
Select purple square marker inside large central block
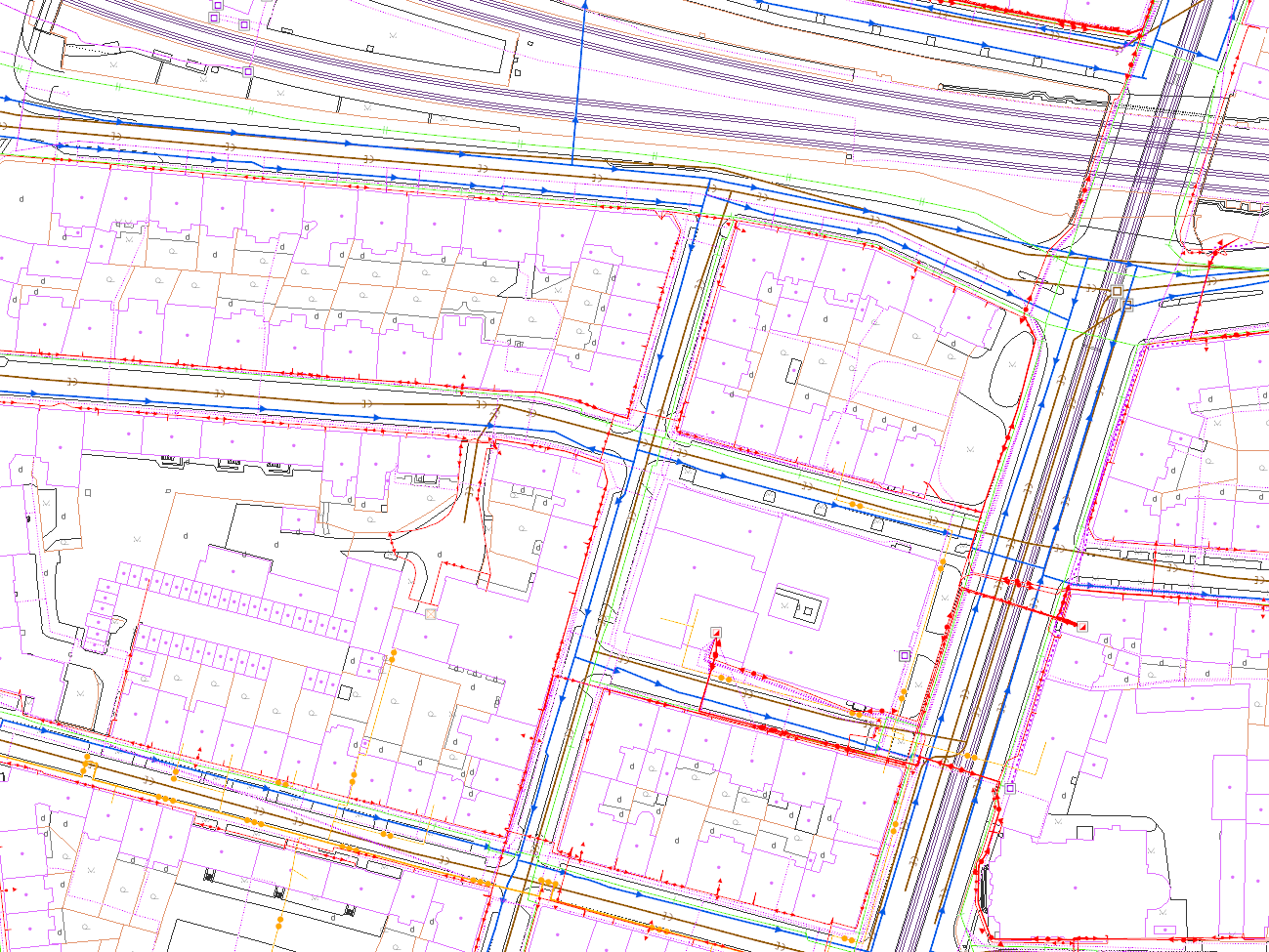(x=905, y=656)
